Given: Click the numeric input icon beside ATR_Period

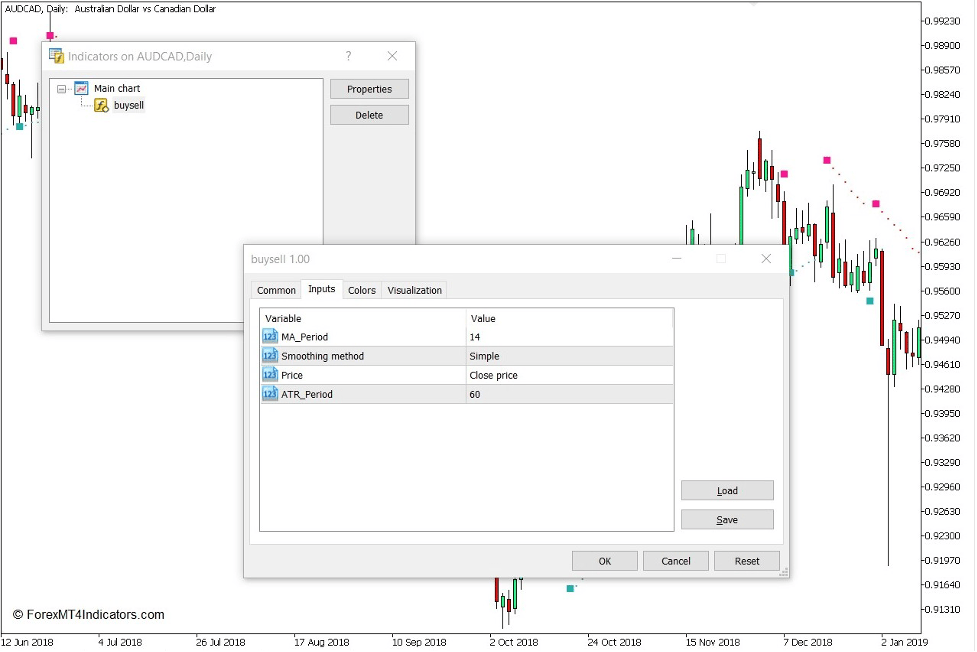Looking at the screenshot, I should tap(269, 394).
